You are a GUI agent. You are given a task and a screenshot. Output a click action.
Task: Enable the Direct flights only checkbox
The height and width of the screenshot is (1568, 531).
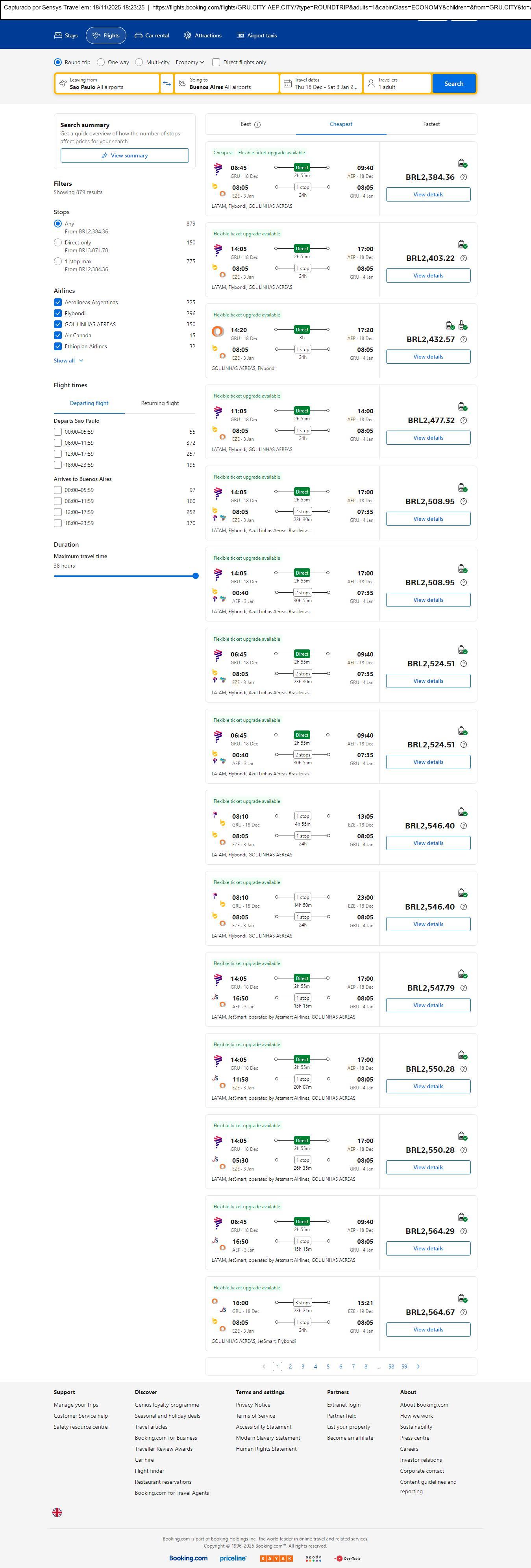tap(216, 62)
